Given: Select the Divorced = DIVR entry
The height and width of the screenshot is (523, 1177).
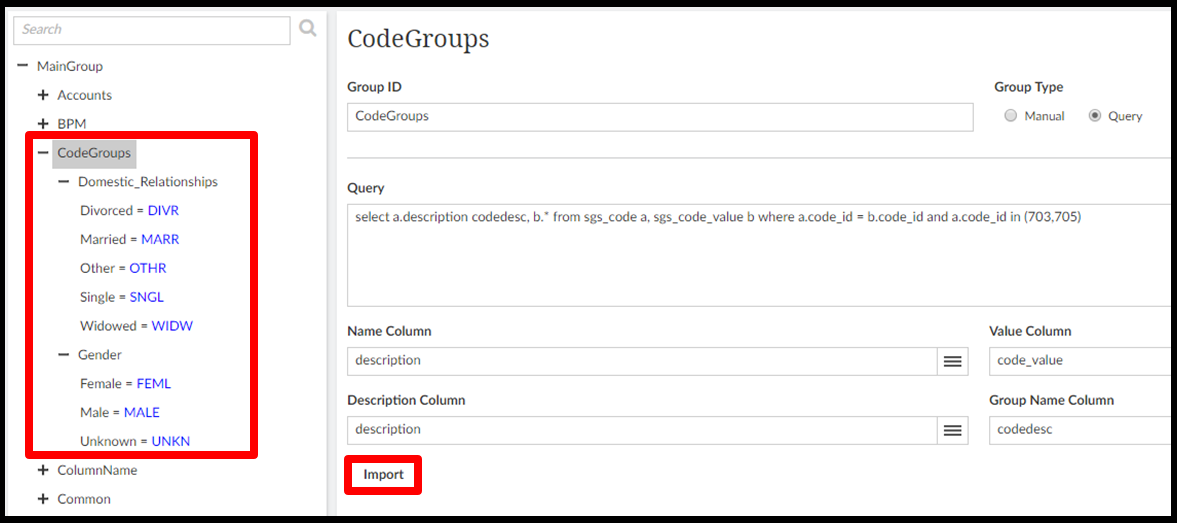Looking at the screenshot, I should point(129,211).
